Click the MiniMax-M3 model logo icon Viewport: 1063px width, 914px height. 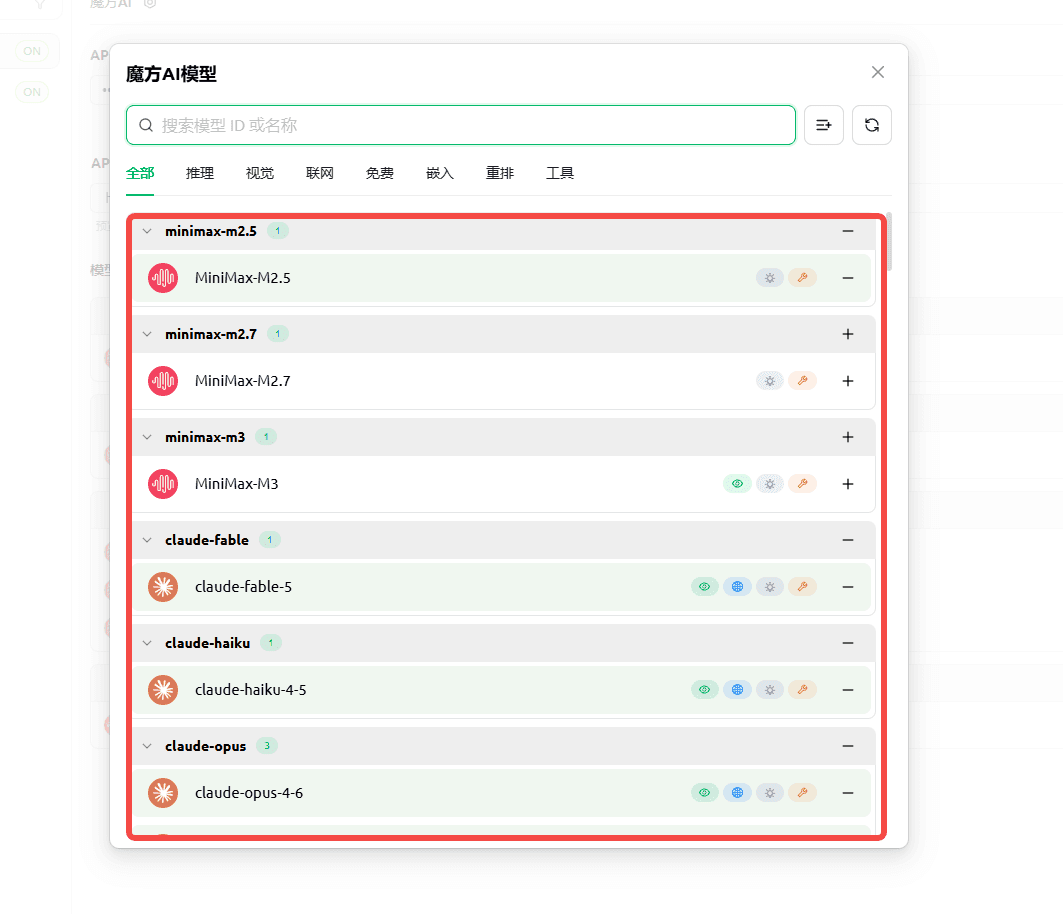pos(163,484)
